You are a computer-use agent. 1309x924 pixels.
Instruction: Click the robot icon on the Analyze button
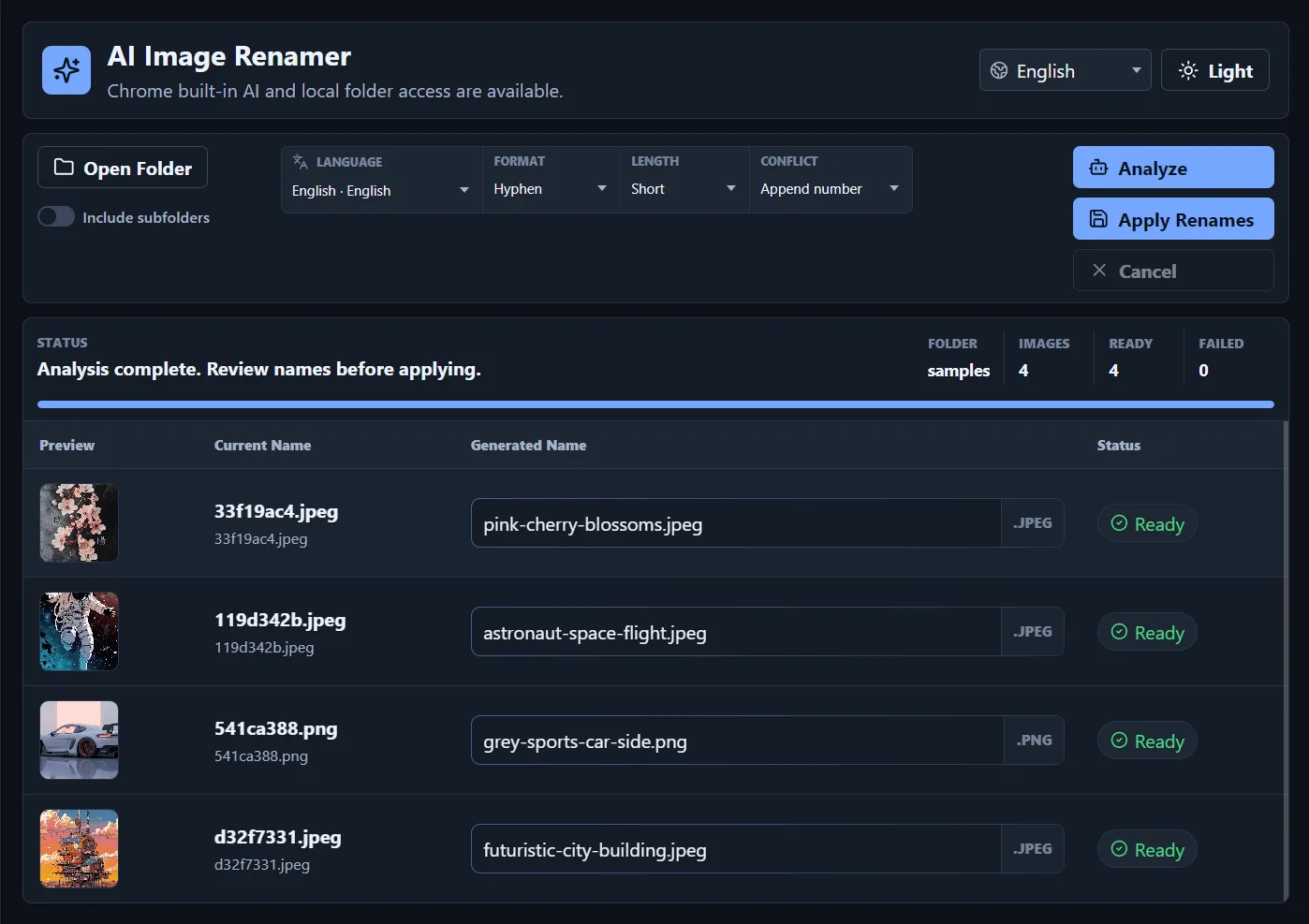1098,168
